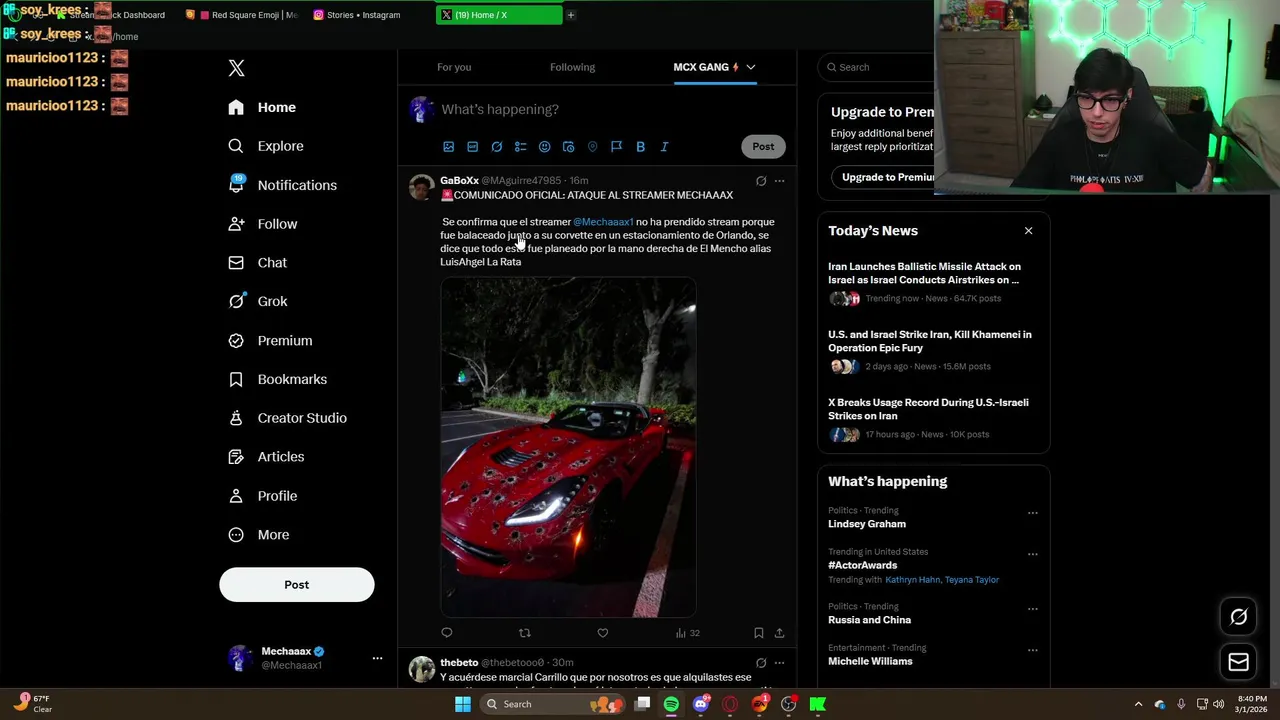Open the floating Grok button
The image size is (1280, 720).
(x=1239, y=617)
